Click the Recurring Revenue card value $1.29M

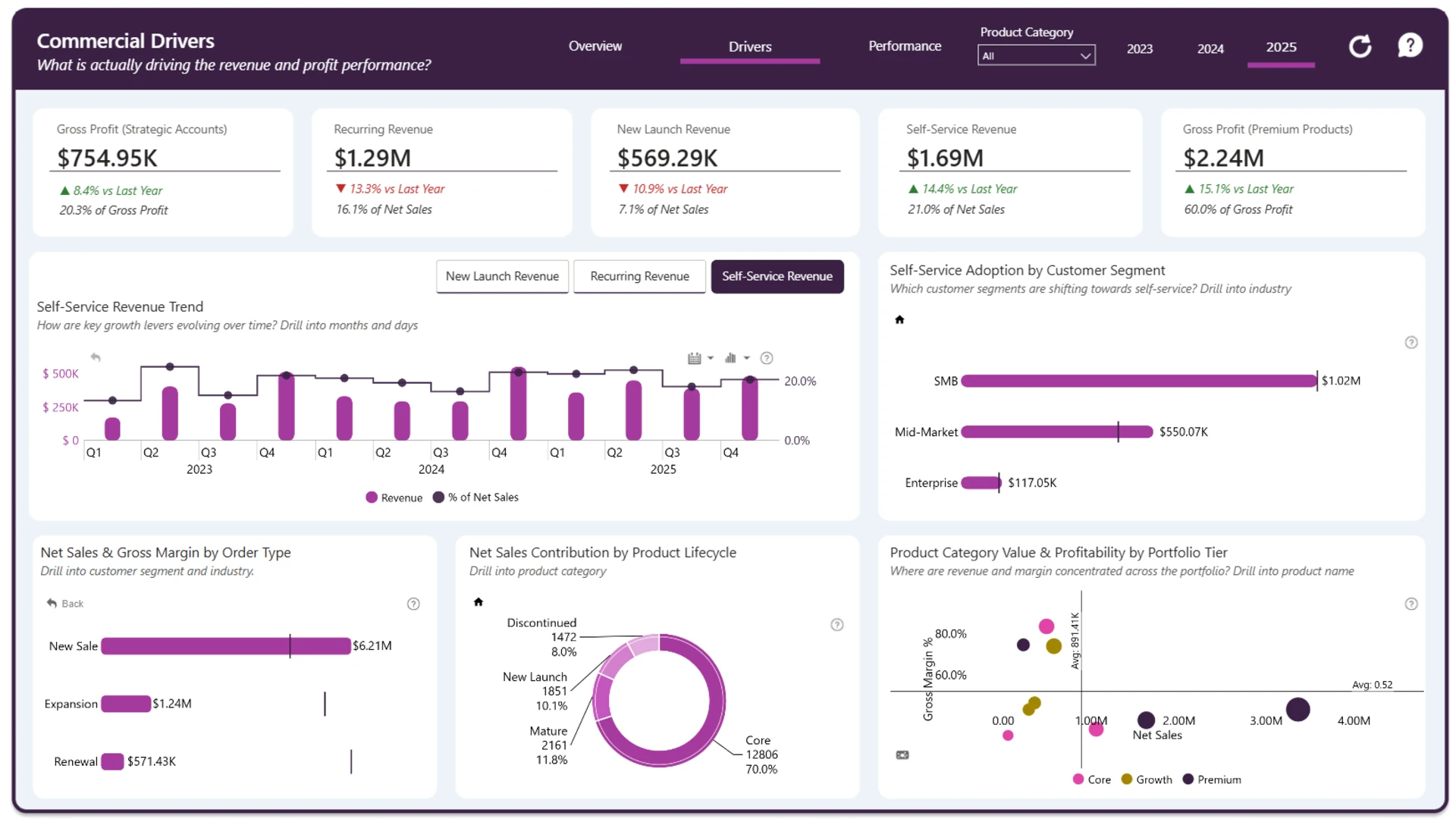coord(372,158)
